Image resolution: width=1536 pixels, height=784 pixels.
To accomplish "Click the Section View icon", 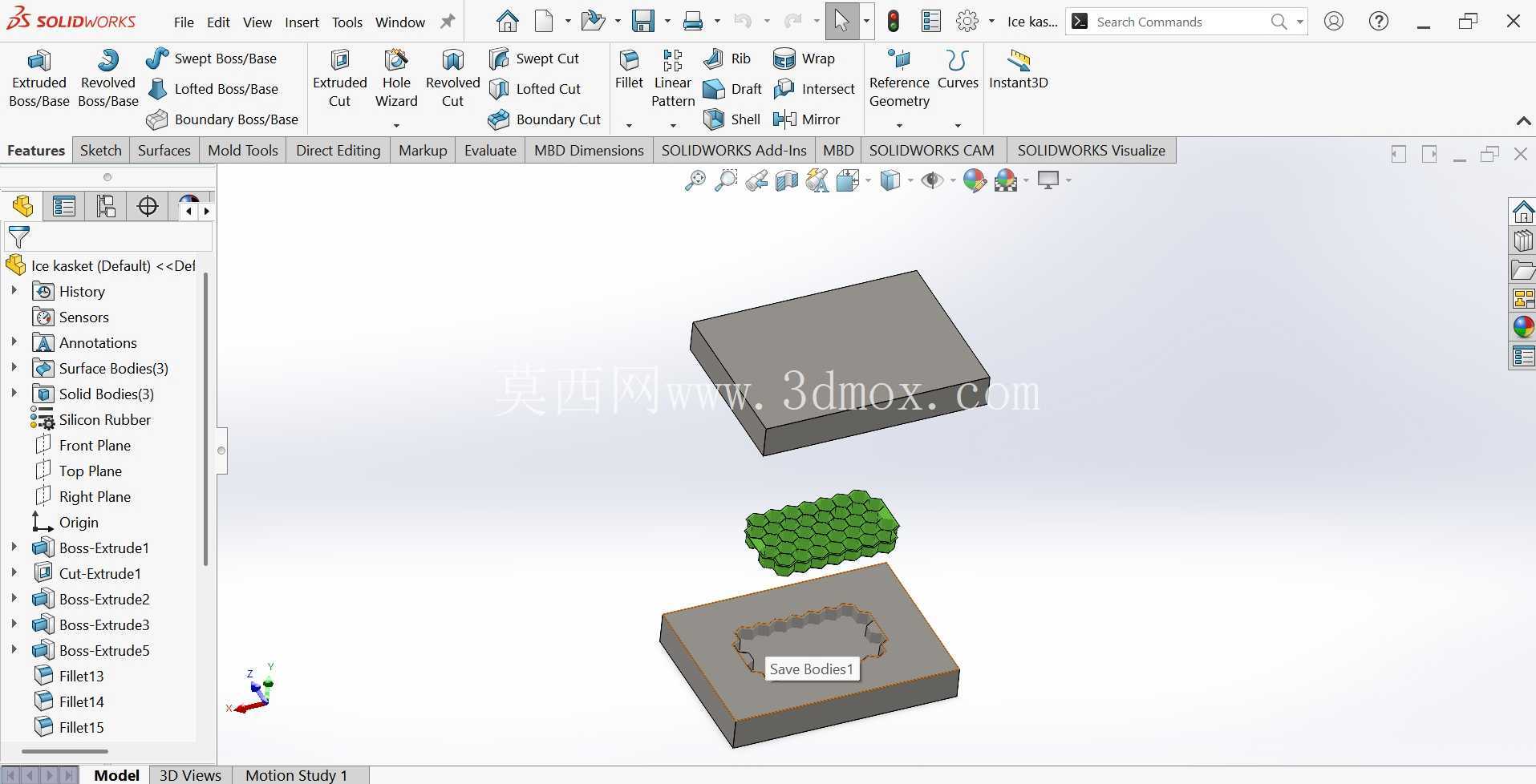I will point(787,180).
